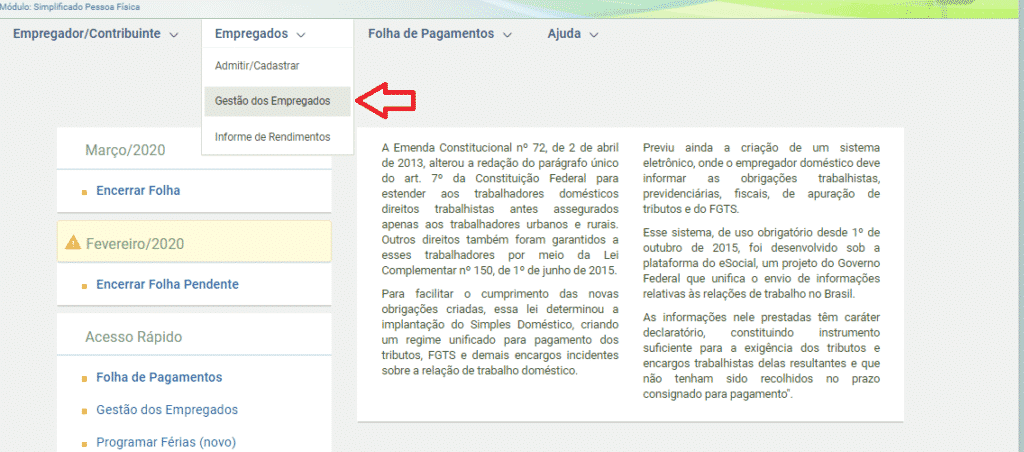1024x452 pixels.
Task: Click the paragraph starting 'Esse sistema, de uso obrigatório'
Action: coord(761,263)
